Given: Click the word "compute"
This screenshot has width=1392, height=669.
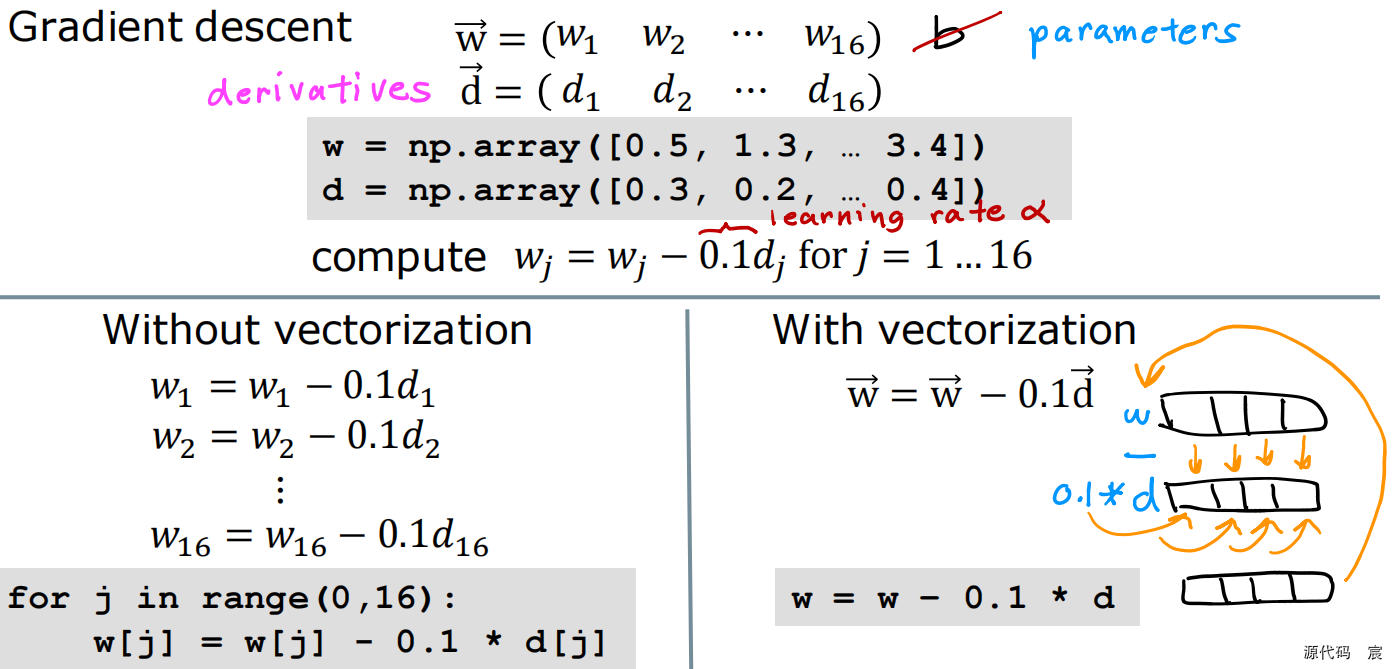Looking at the screenshot, I should pos(399,258).
